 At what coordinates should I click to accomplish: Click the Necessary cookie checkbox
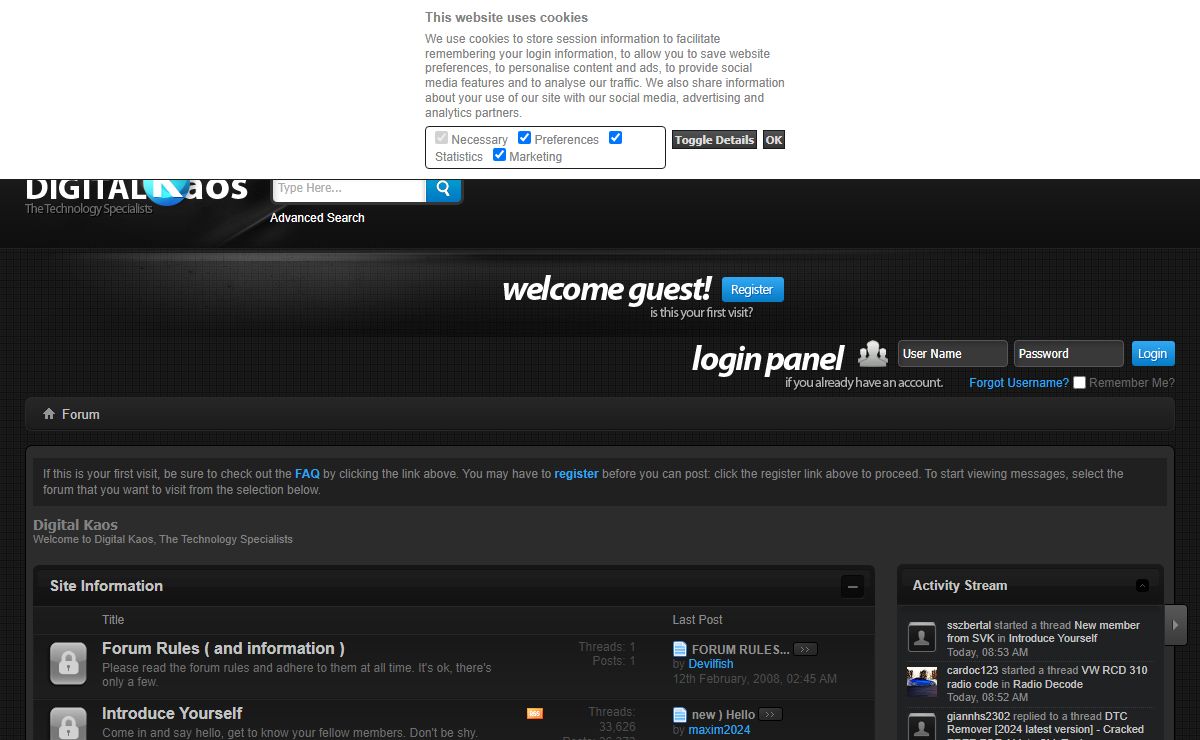(x=441, y=138)
